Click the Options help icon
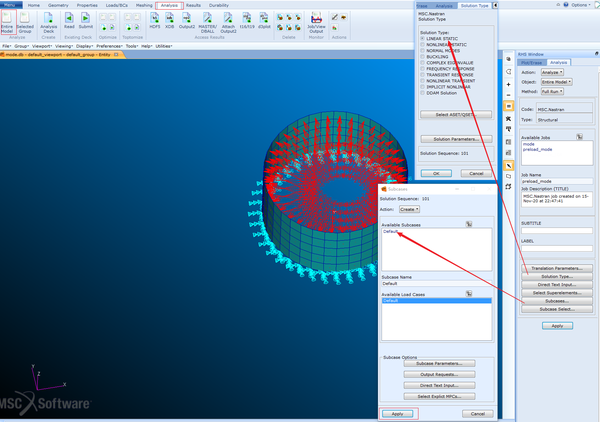Image resolution: width=600 pixels, height=422 pixels. (x=566, y=5)
